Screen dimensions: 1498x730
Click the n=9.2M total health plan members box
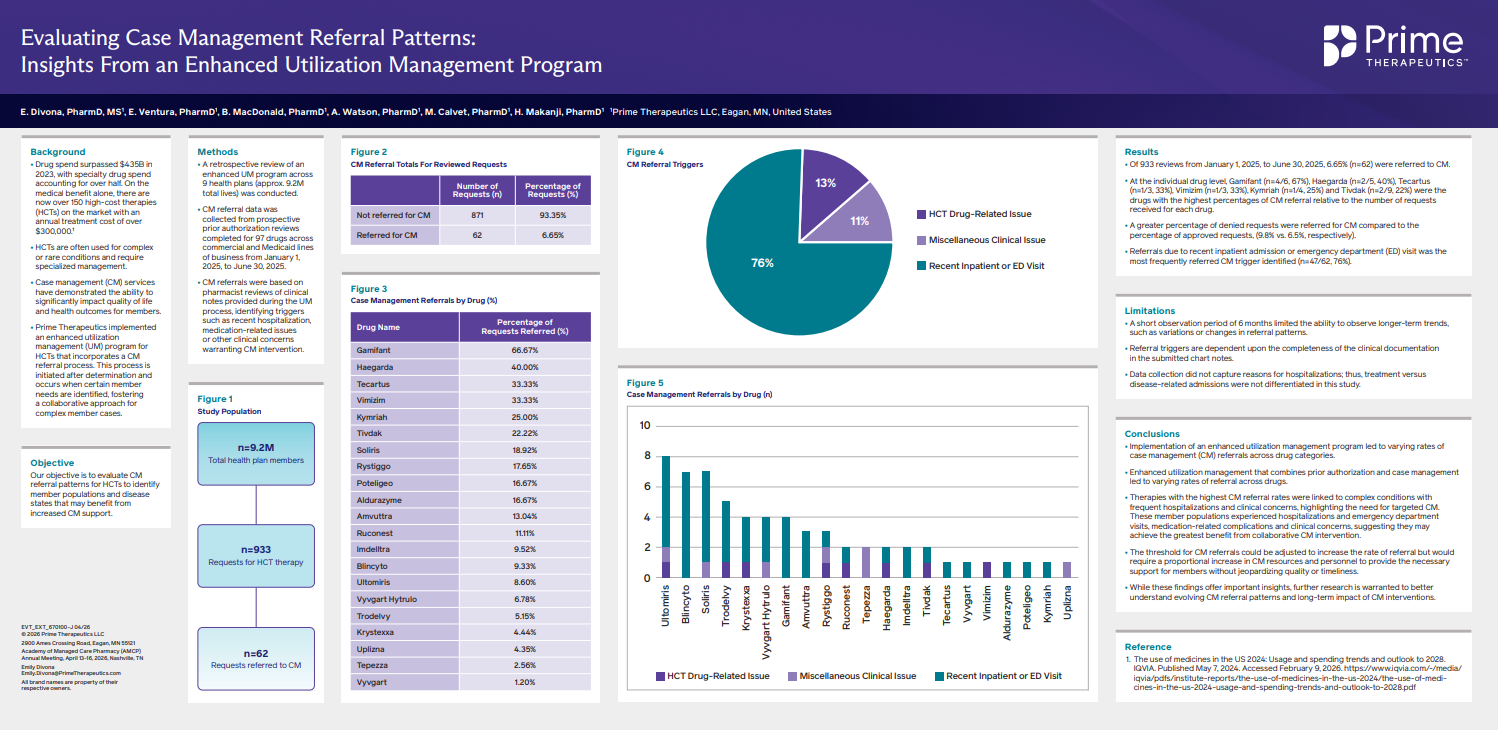(x=256, y=453)
